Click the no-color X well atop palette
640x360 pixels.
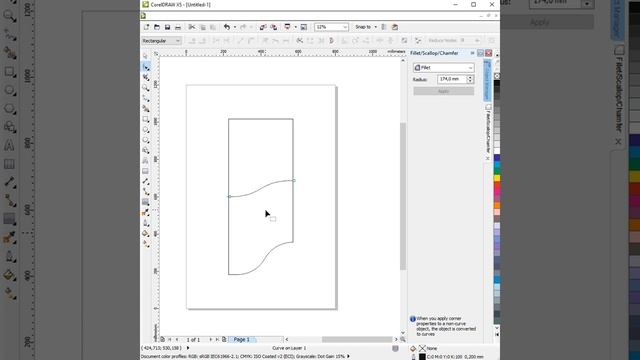[497, 76]
